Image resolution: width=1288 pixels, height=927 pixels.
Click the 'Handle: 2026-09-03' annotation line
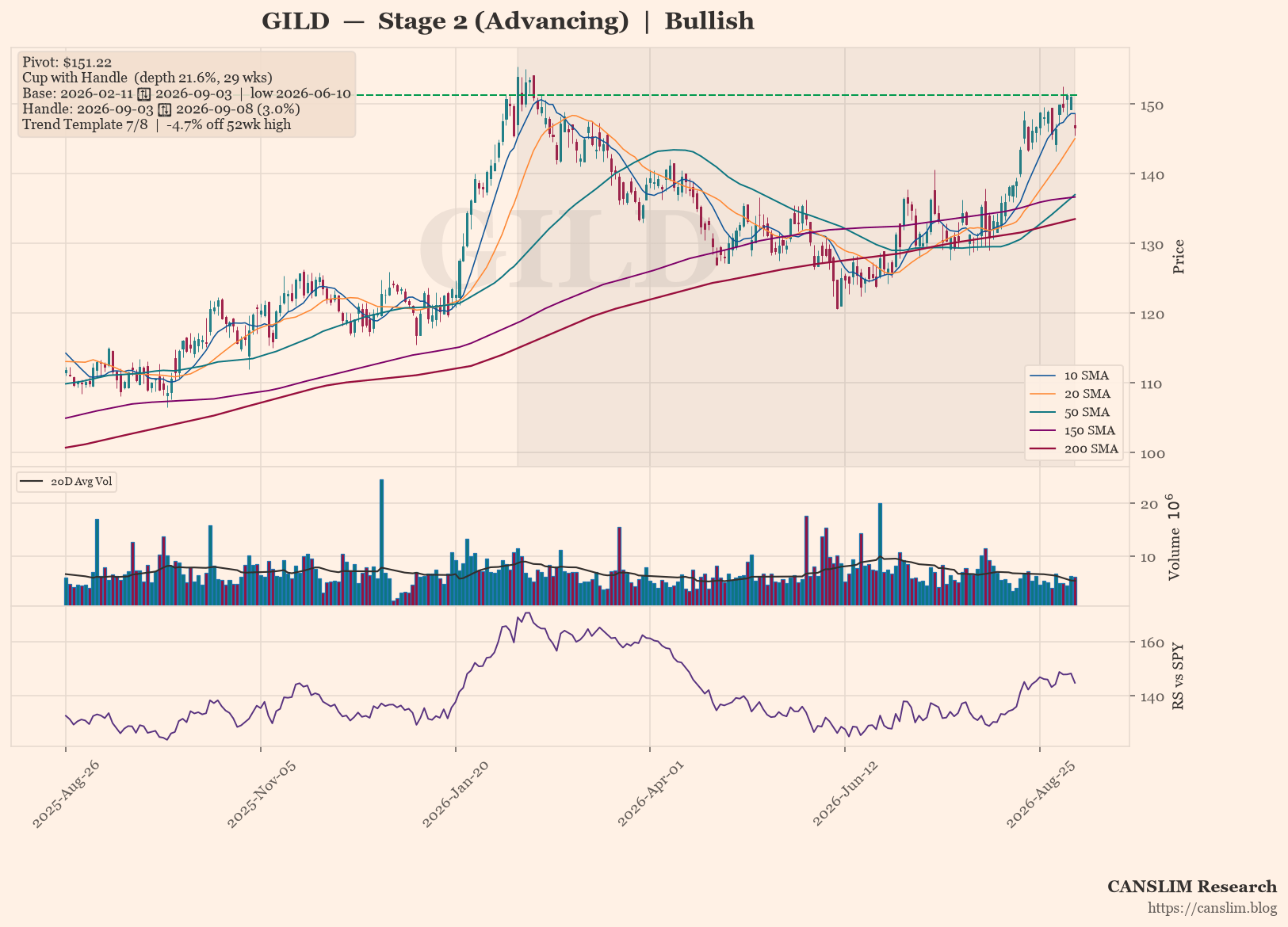[161, 109]
